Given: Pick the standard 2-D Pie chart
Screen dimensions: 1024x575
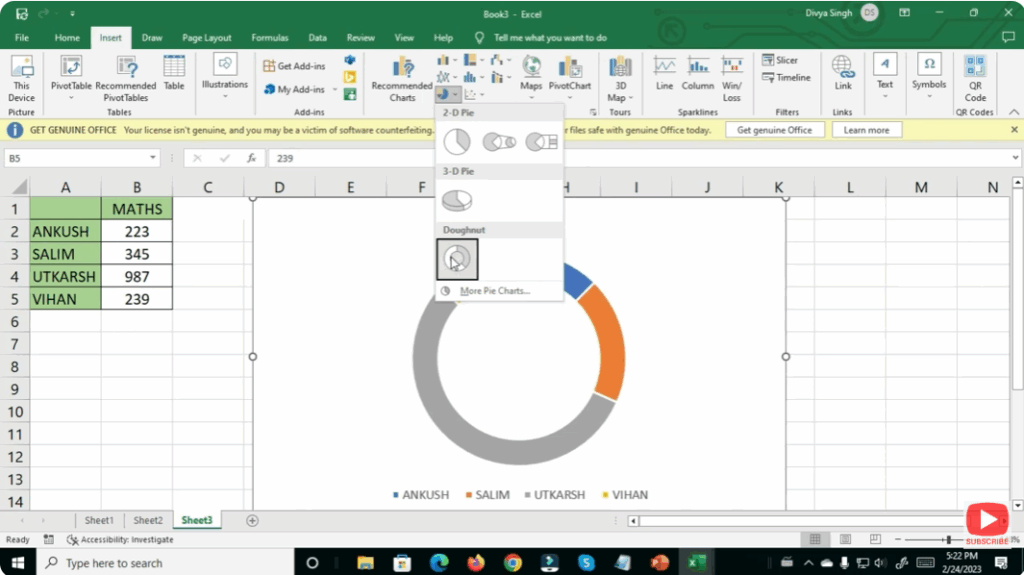Looking at the screenshot, I should point(457,142).
